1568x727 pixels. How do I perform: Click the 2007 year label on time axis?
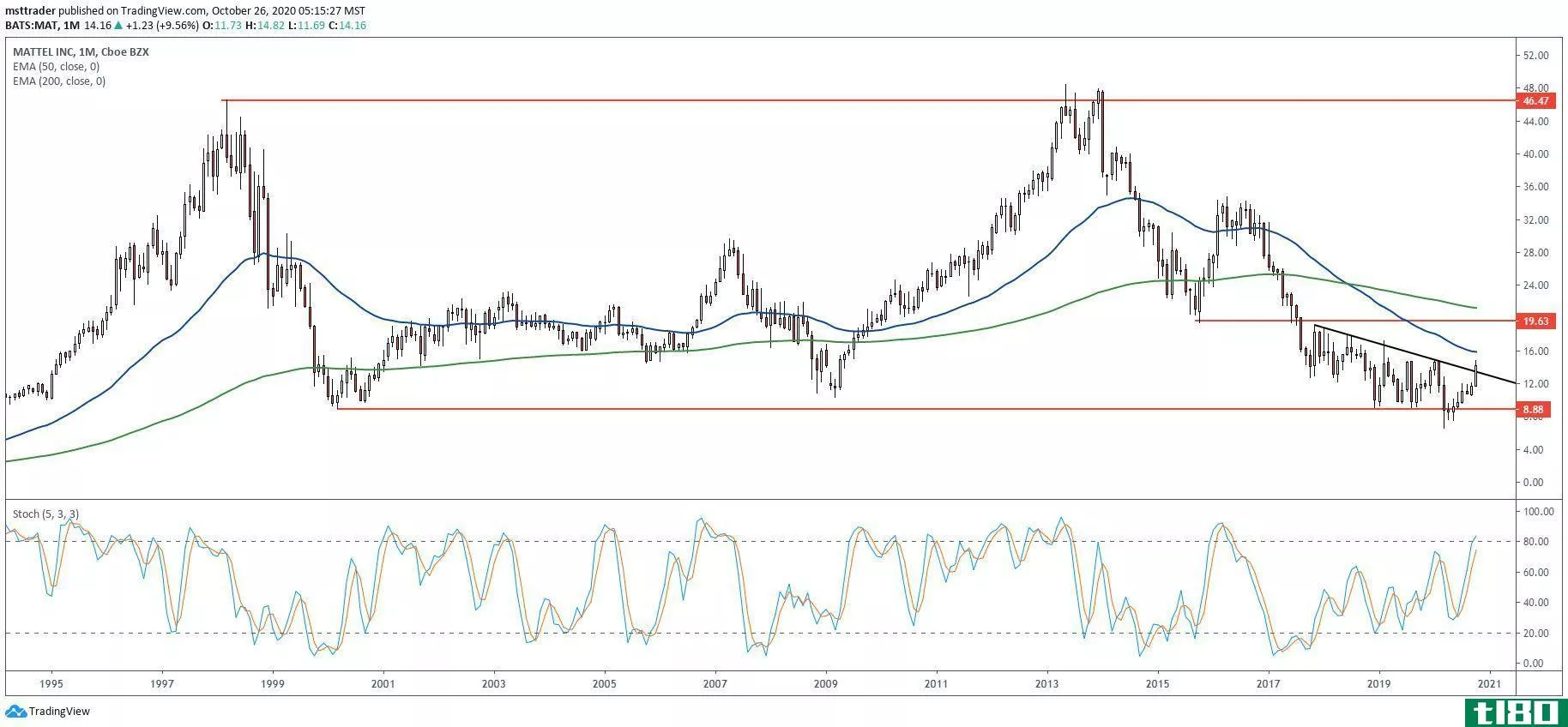pos(715,684)
